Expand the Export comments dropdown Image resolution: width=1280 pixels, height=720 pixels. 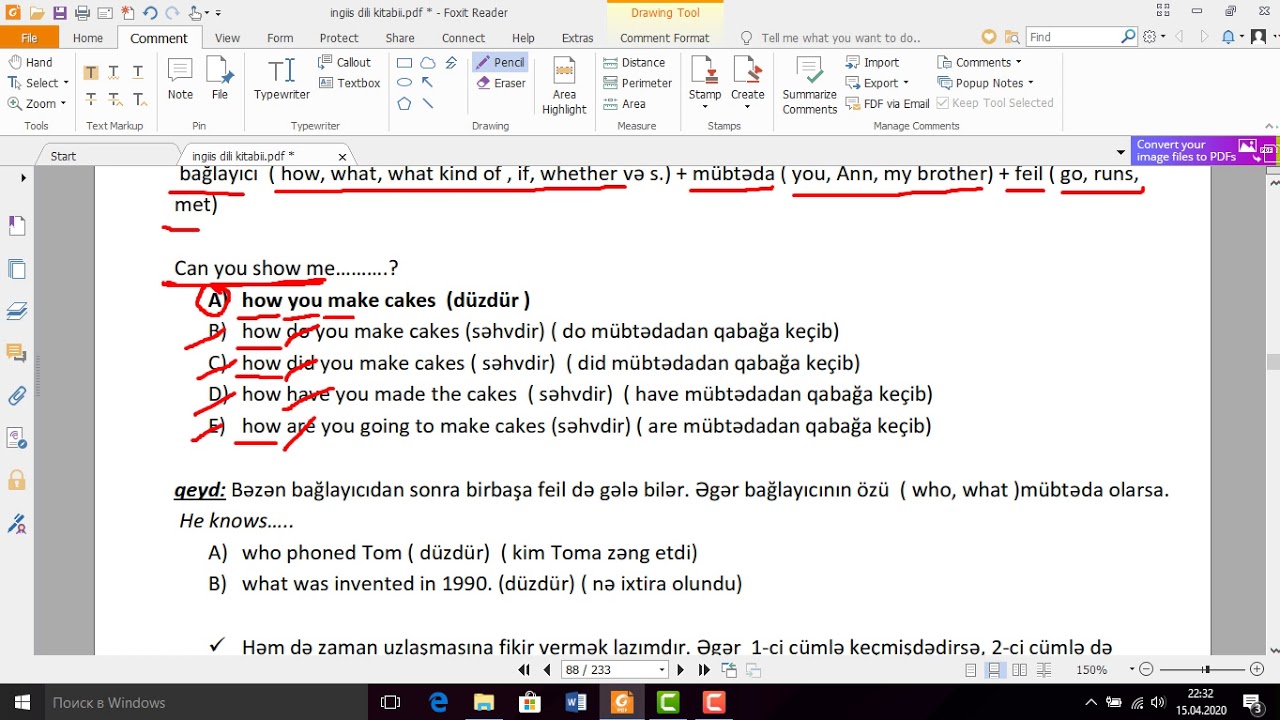(x=906, y=83)
